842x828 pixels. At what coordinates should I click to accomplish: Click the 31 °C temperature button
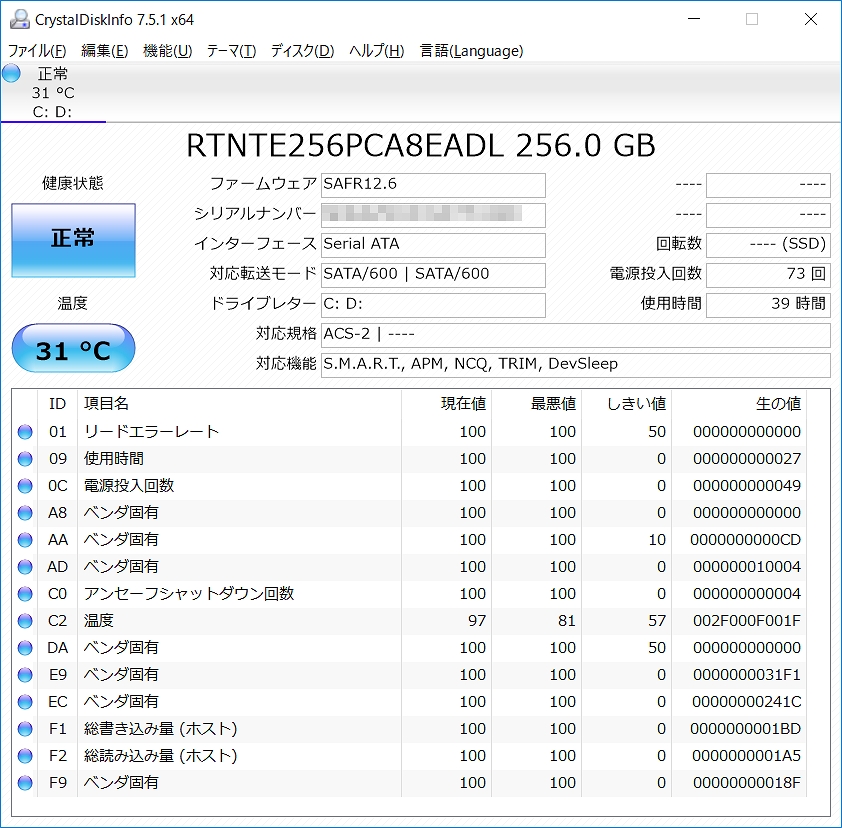[x=74, y=348]
